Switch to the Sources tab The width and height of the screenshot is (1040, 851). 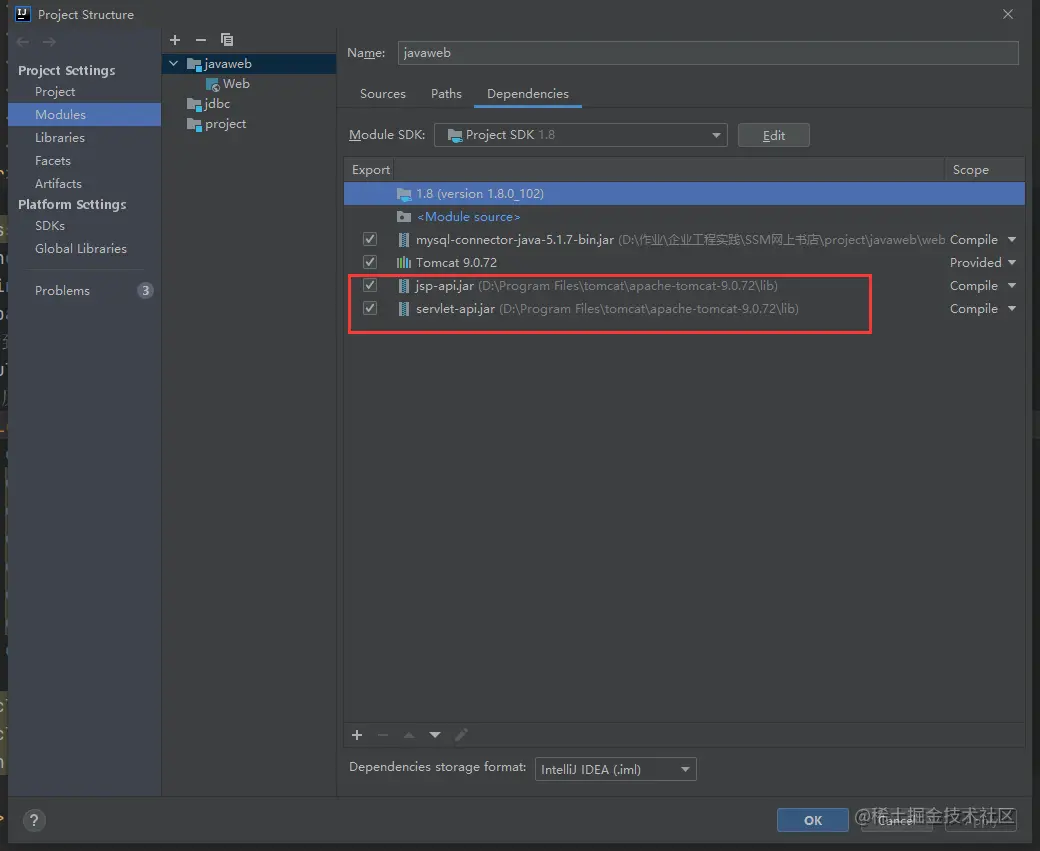(x=383, y=94)
